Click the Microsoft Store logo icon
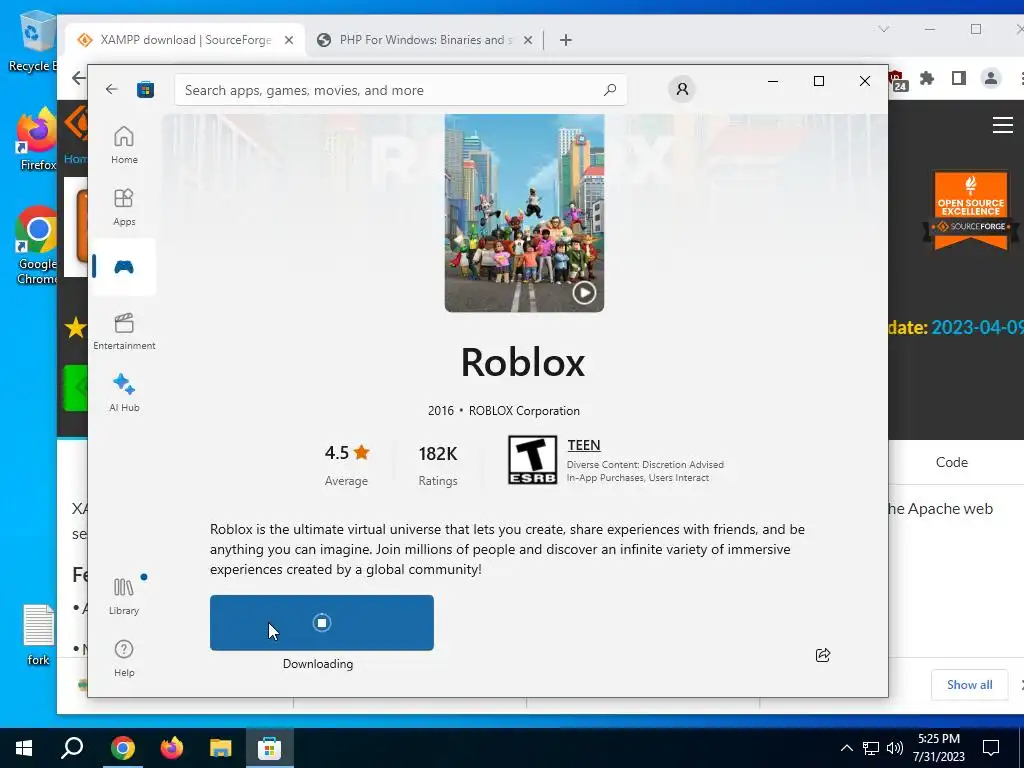This screenshot has width=1024, height=768. click(x=145, y=89)
